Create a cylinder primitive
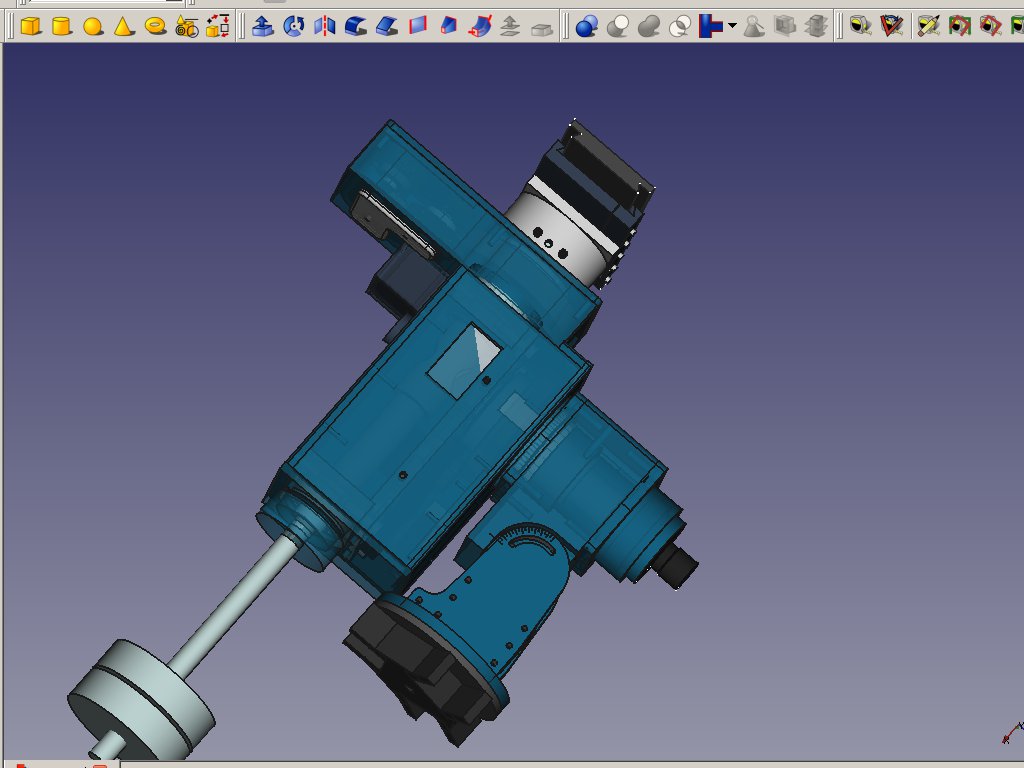This screenshot has height=768, width=1024. point(61,26)
